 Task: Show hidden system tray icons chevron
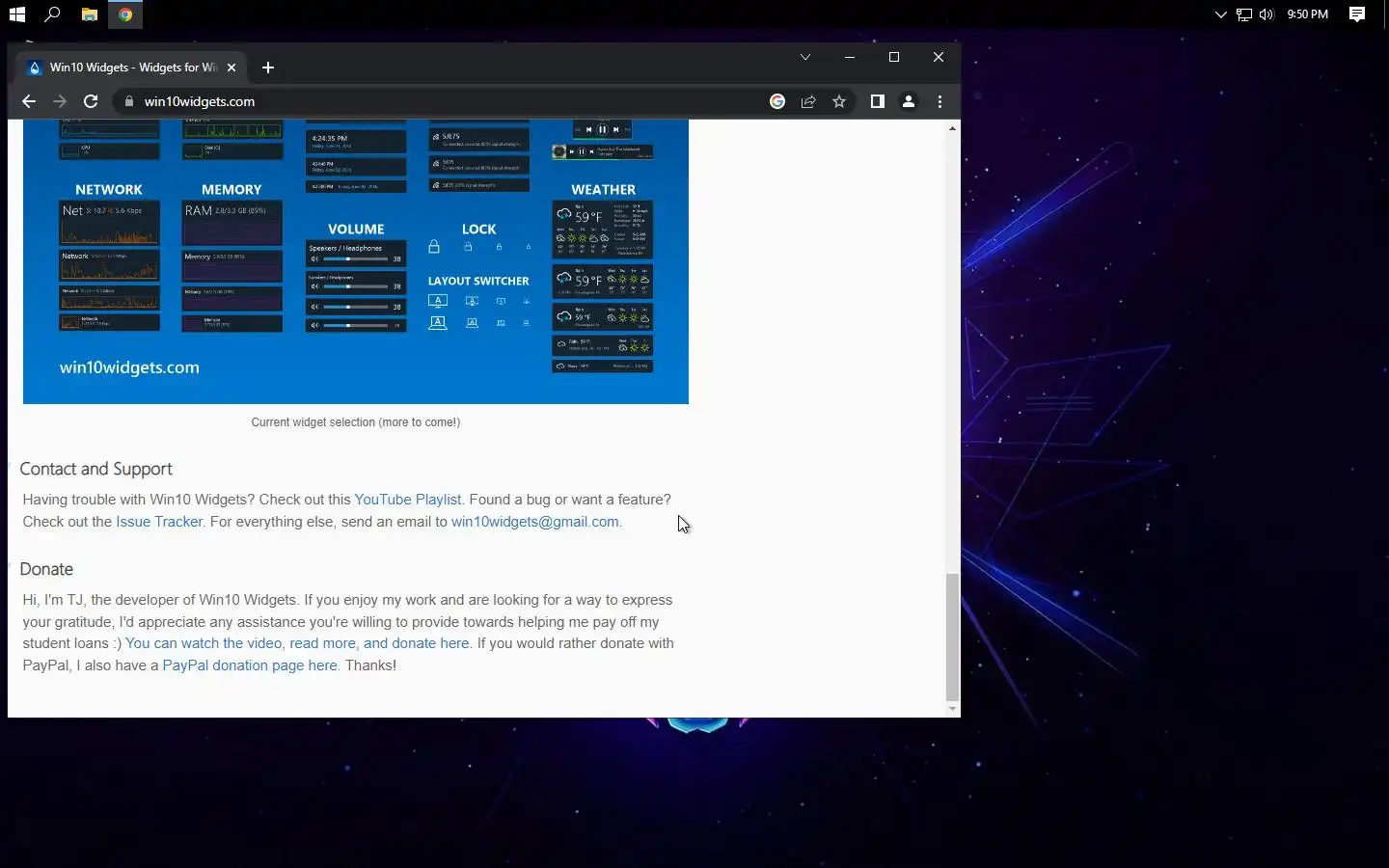tap(1220, 14)
